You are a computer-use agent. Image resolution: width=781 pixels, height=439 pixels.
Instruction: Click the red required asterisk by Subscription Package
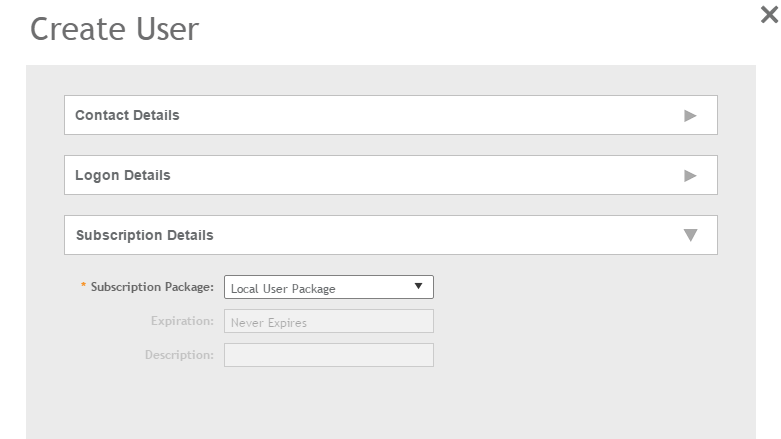[x=83, y=287]
